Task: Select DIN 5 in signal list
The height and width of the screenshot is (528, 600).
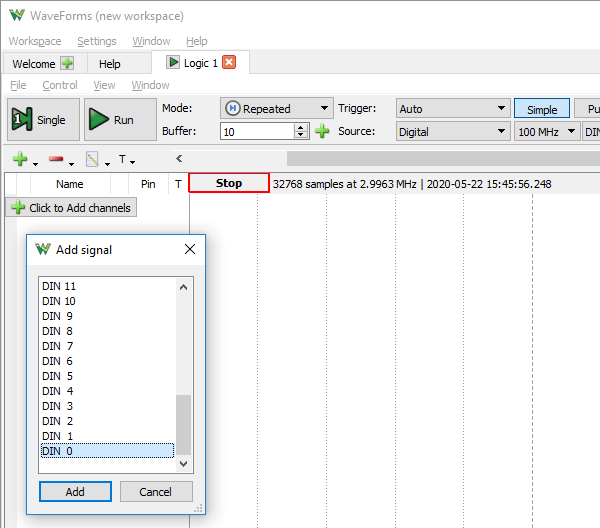Action: pos(108,376)
